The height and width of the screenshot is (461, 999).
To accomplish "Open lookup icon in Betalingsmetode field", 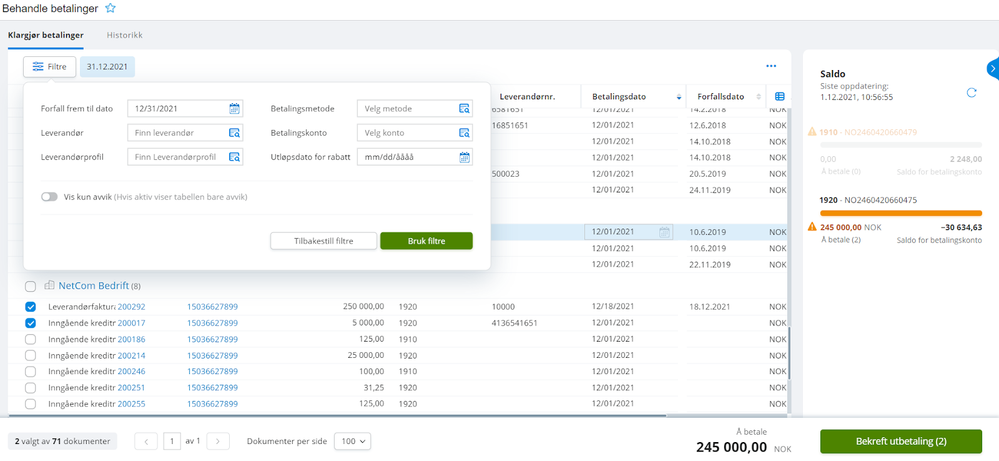I will click(x=464, y=109).
